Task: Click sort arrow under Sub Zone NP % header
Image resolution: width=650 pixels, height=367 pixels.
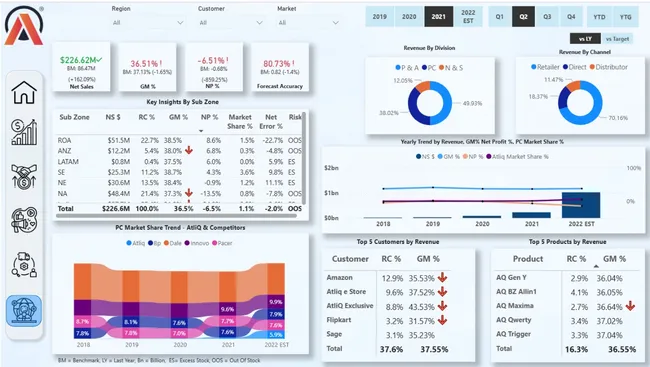Action: click(201, 131)
